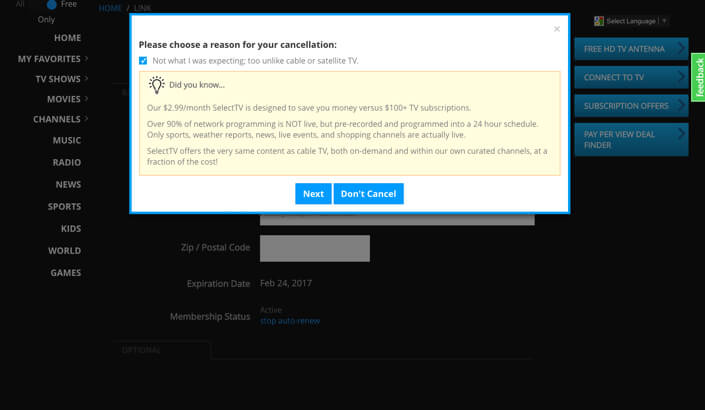Choose Don't Cancel to keep the subscription
Viewport: 705px width, 410px height.
click(x=368, y=194)
